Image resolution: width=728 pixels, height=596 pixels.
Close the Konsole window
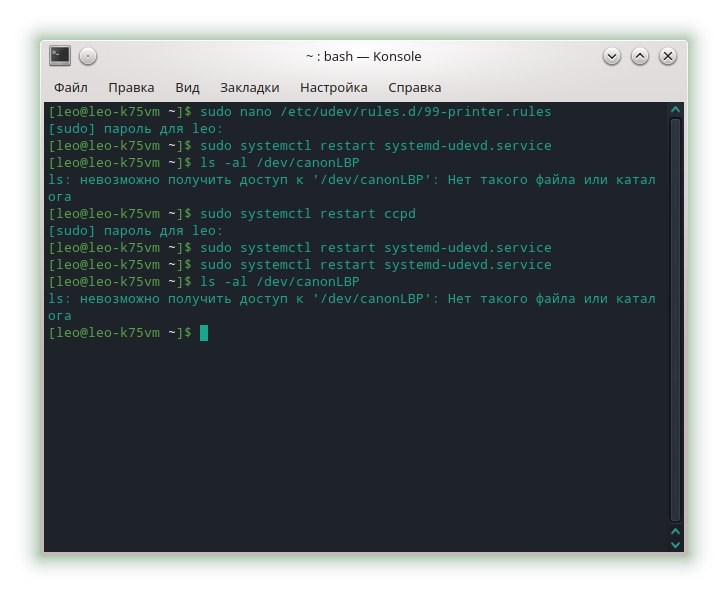(x=668, y=57)
